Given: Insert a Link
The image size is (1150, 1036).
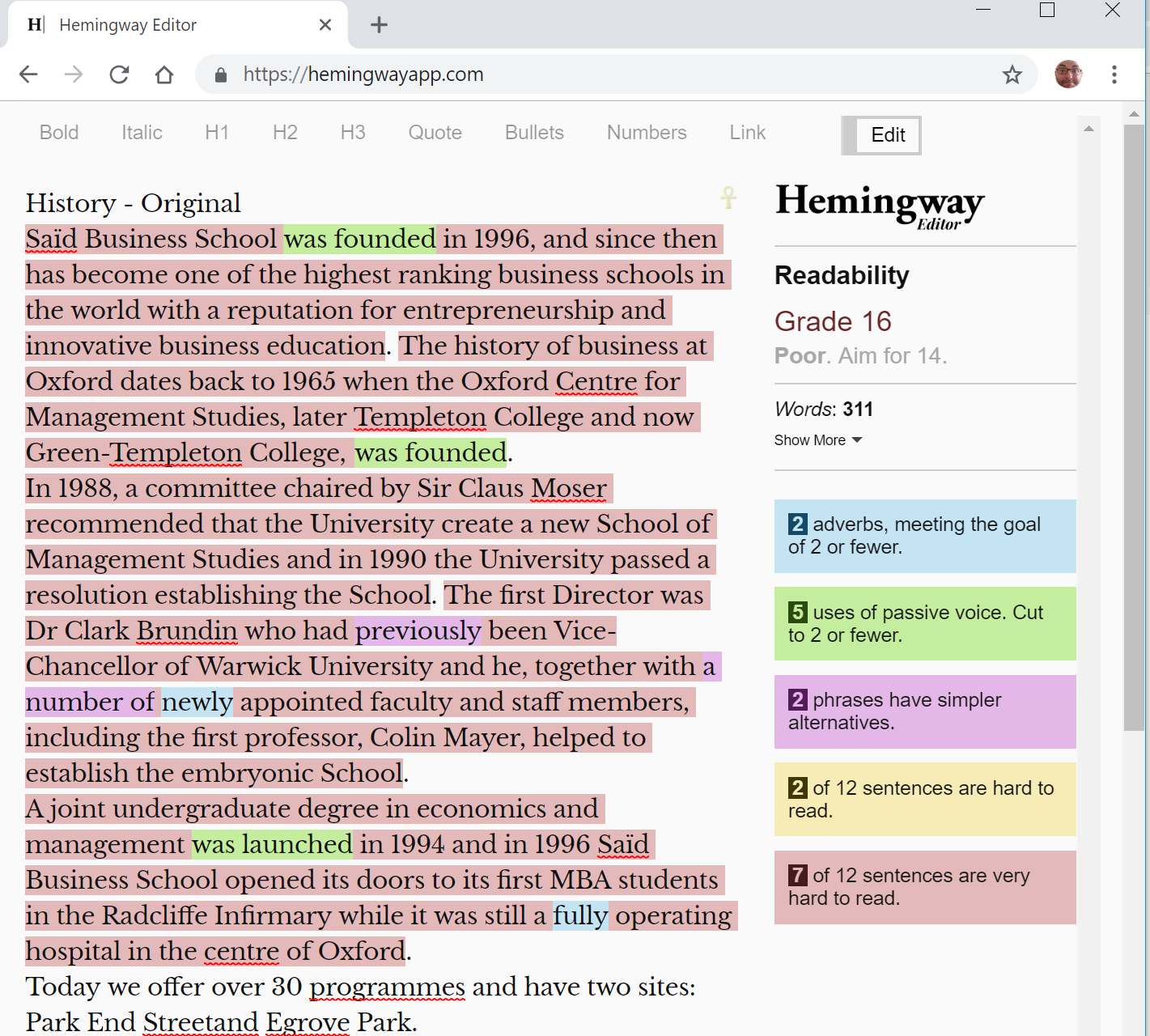Looking at the screenshot, I should (747, 133).
